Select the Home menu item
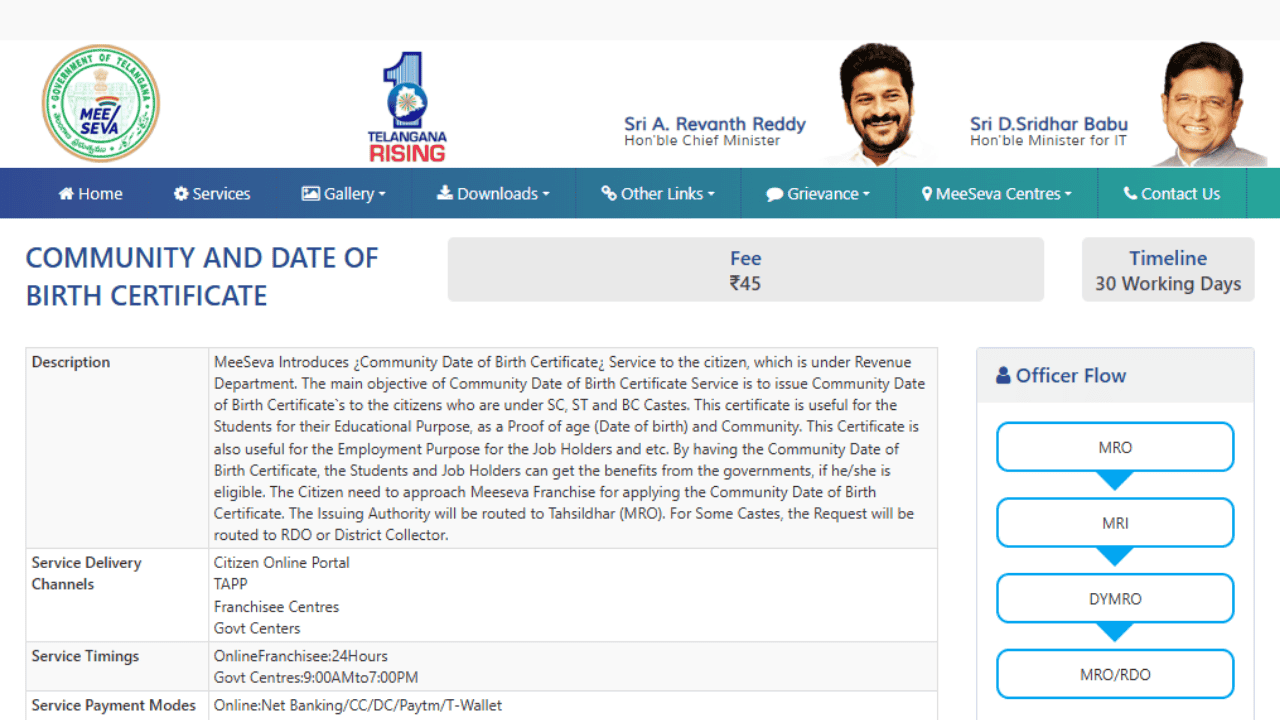 click(x=90, y=193)
